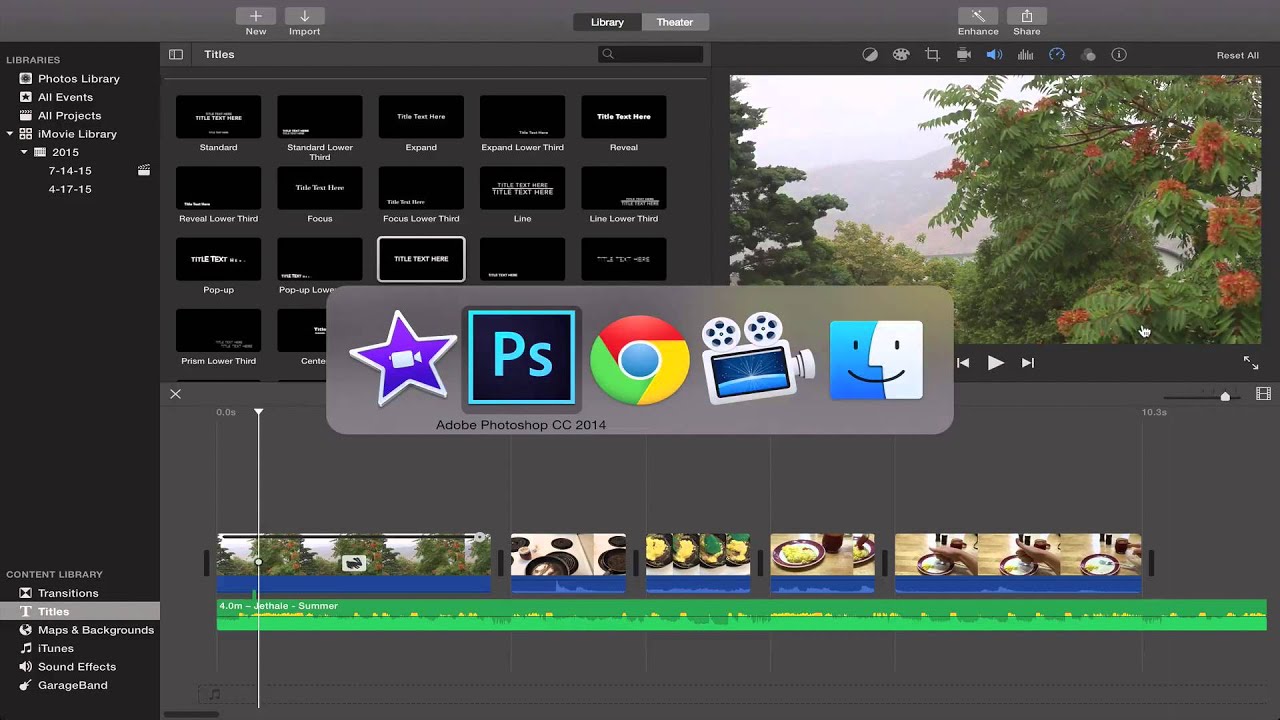Screen dimensions: 1280x720
Task: Open noise reduction and equalizer
Action: point(1025,55)
